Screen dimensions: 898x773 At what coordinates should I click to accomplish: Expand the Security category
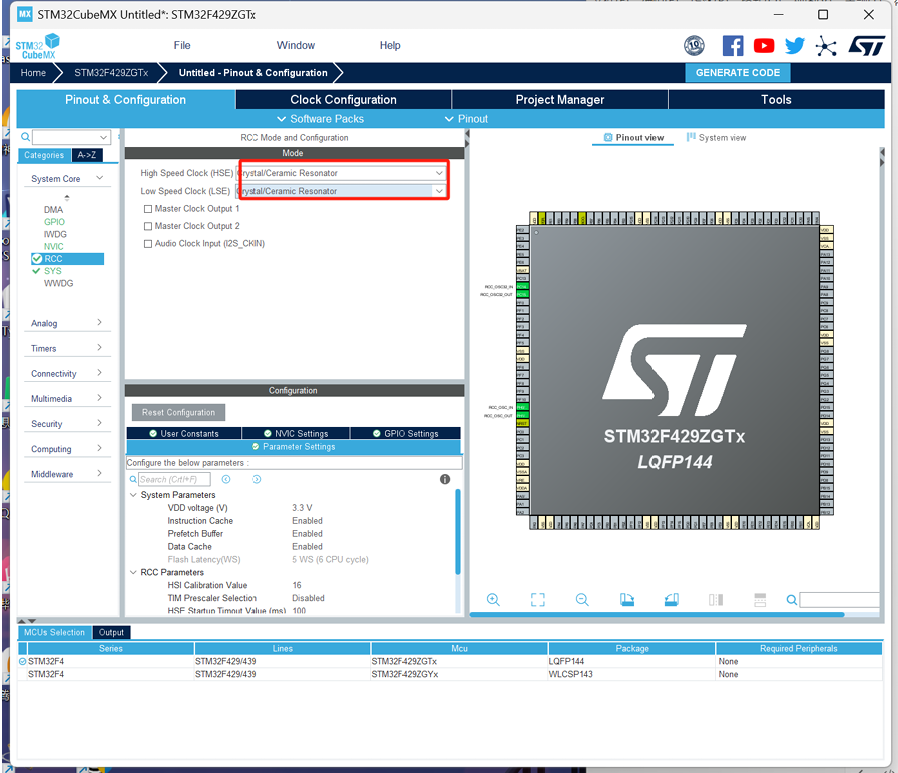point(100,423)
